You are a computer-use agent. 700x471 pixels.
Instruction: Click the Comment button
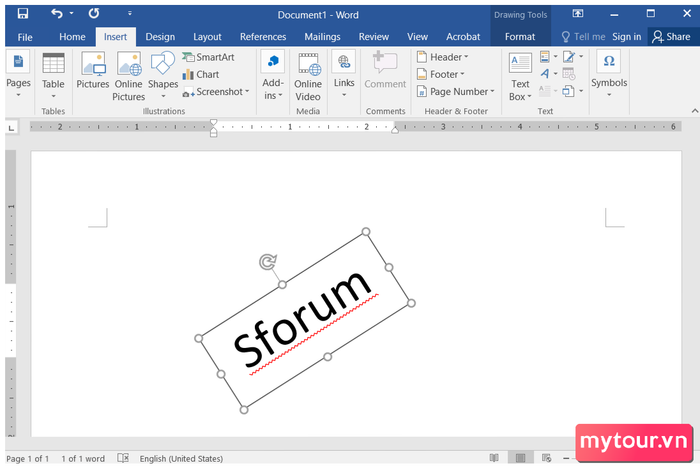(385, 71)
